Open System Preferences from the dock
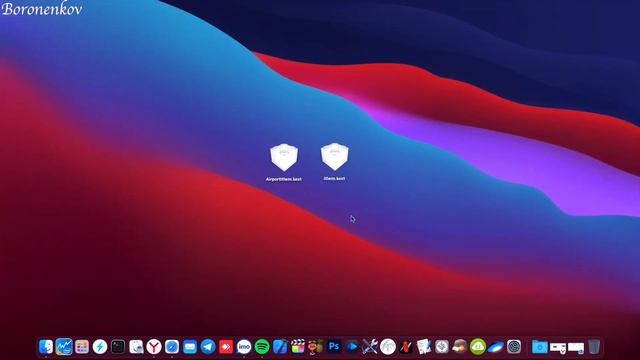The height and width of the screenshot is (360, 640). (514, 347)
